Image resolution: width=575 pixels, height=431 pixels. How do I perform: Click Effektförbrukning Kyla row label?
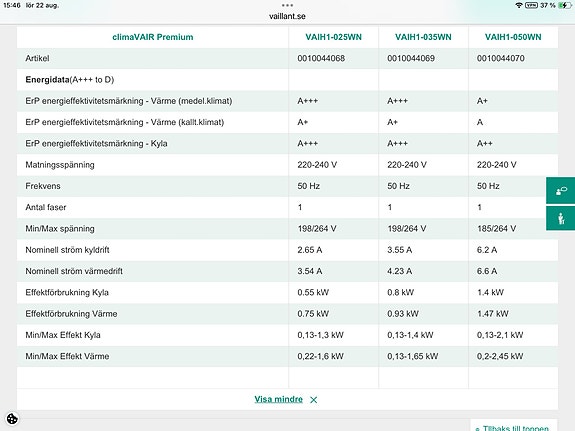tap(67, 292)
